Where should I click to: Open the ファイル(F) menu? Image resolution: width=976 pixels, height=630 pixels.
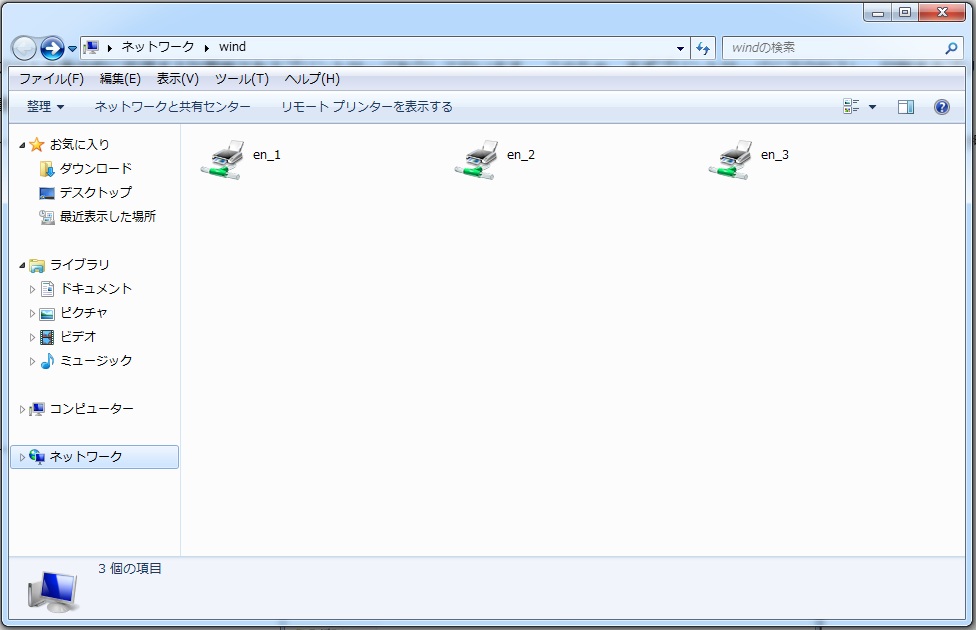51,78
